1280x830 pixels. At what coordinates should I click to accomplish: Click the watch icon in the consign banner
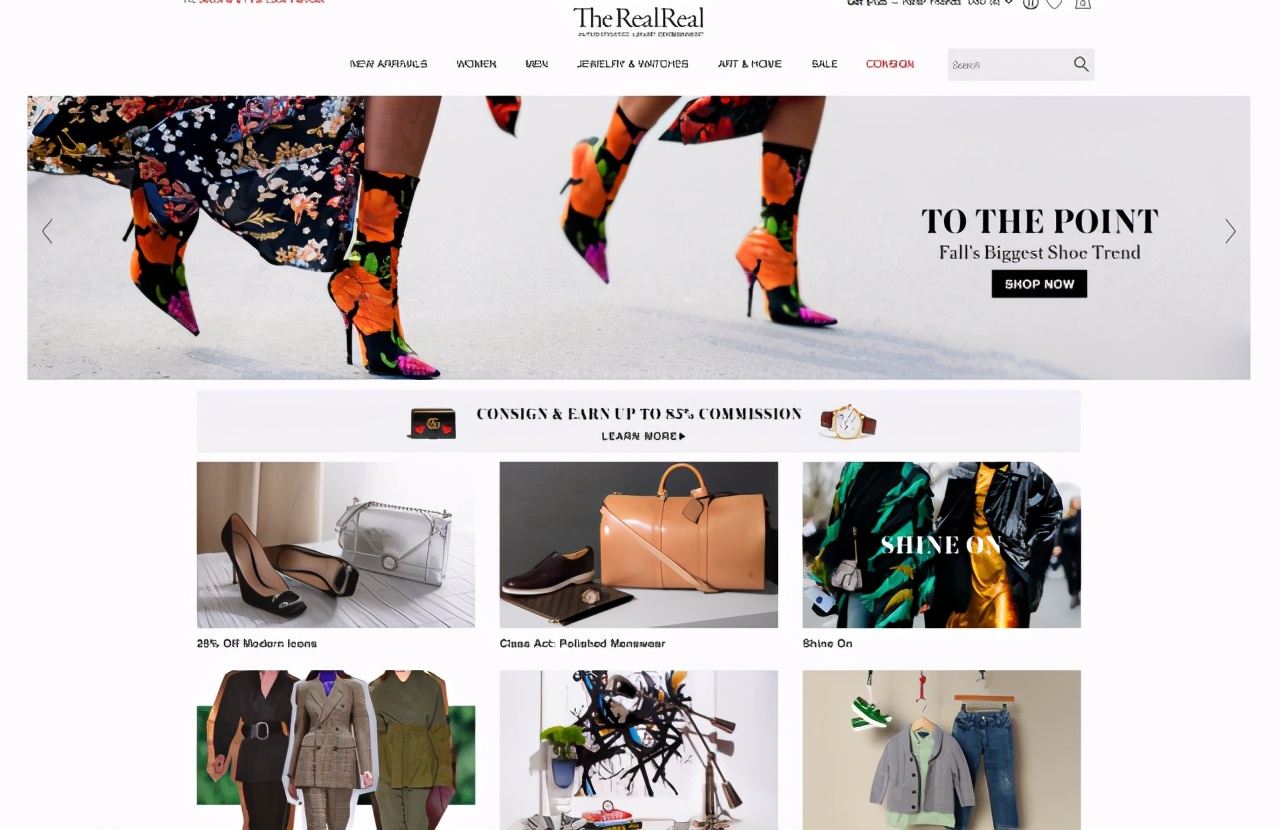[x=848, y=421]
